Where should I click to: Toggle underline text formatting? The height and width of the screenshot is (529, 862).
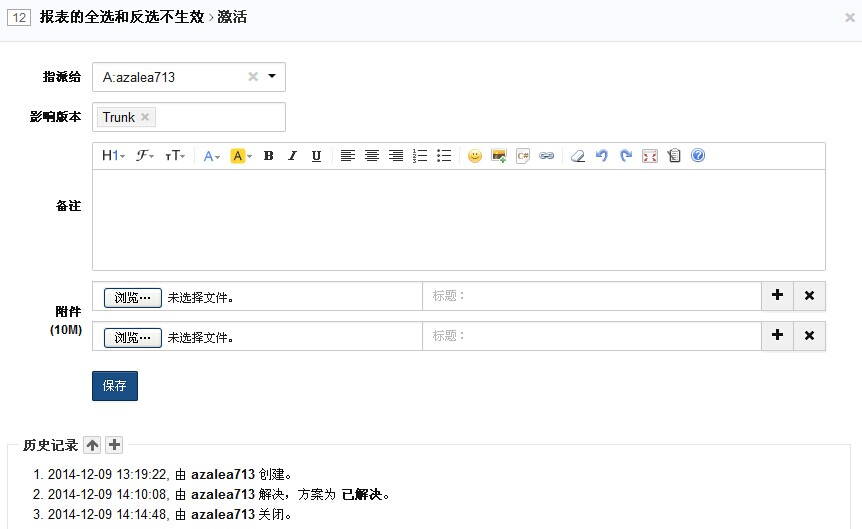[x=316, y=156]
